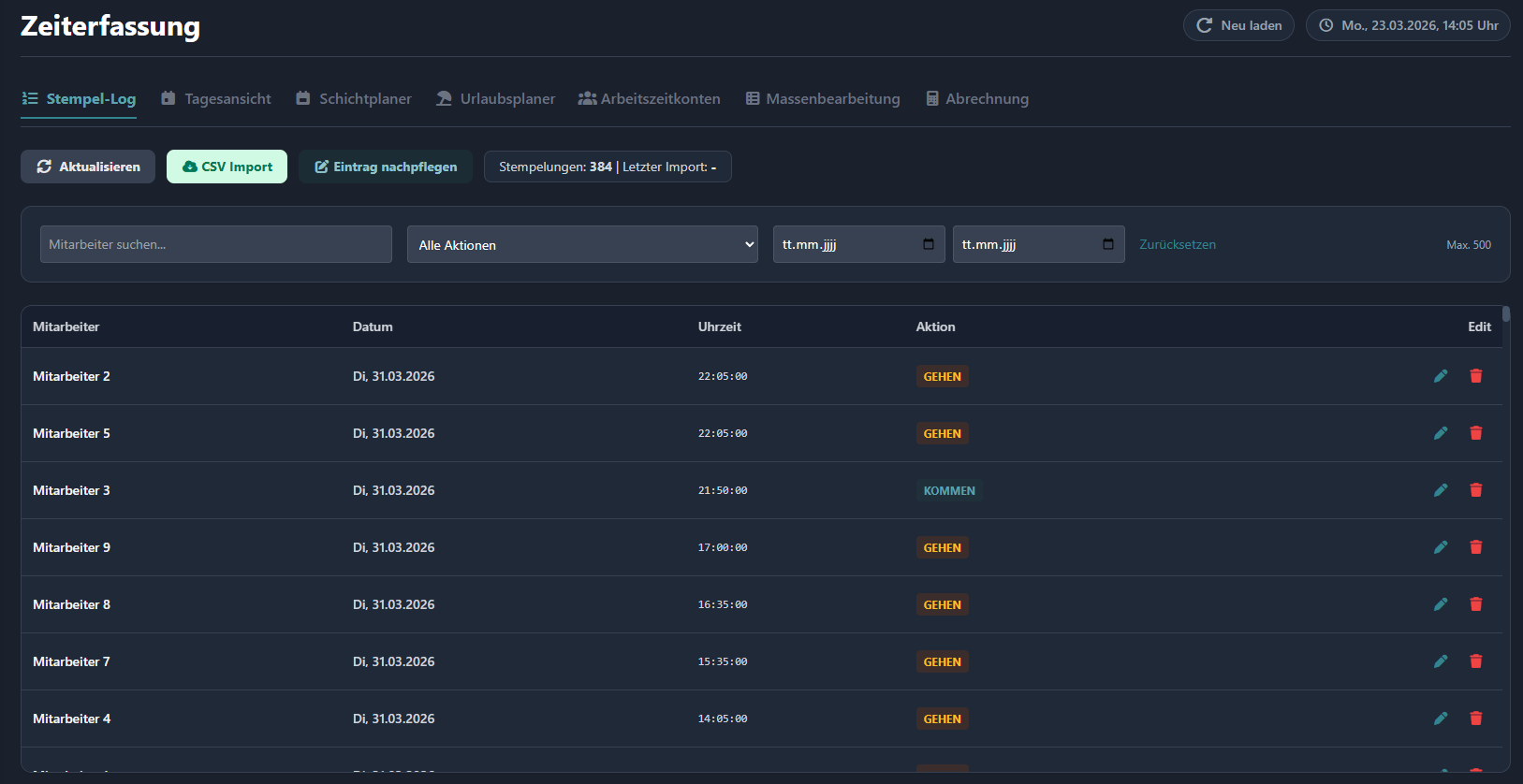The height and width of the screenshot is (784, 1523).
Task: Click the Zurücksetzen filter link
Action: pos(1178,244)
